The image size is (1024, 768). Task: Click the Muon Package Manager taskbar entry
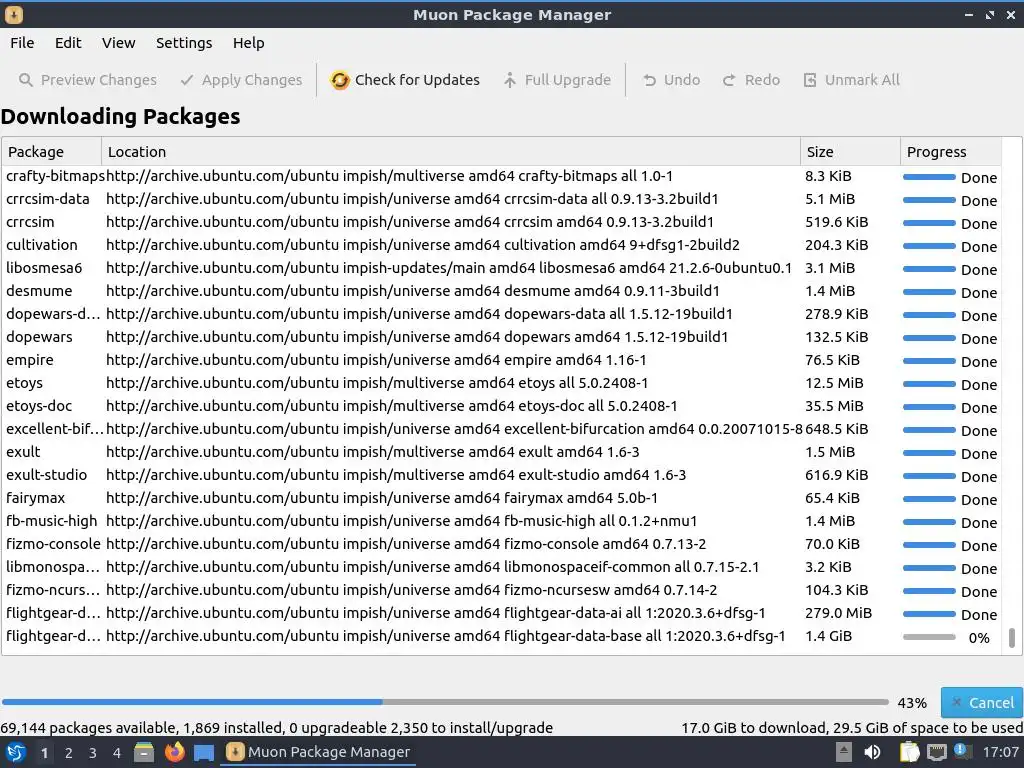coord(319,752)
